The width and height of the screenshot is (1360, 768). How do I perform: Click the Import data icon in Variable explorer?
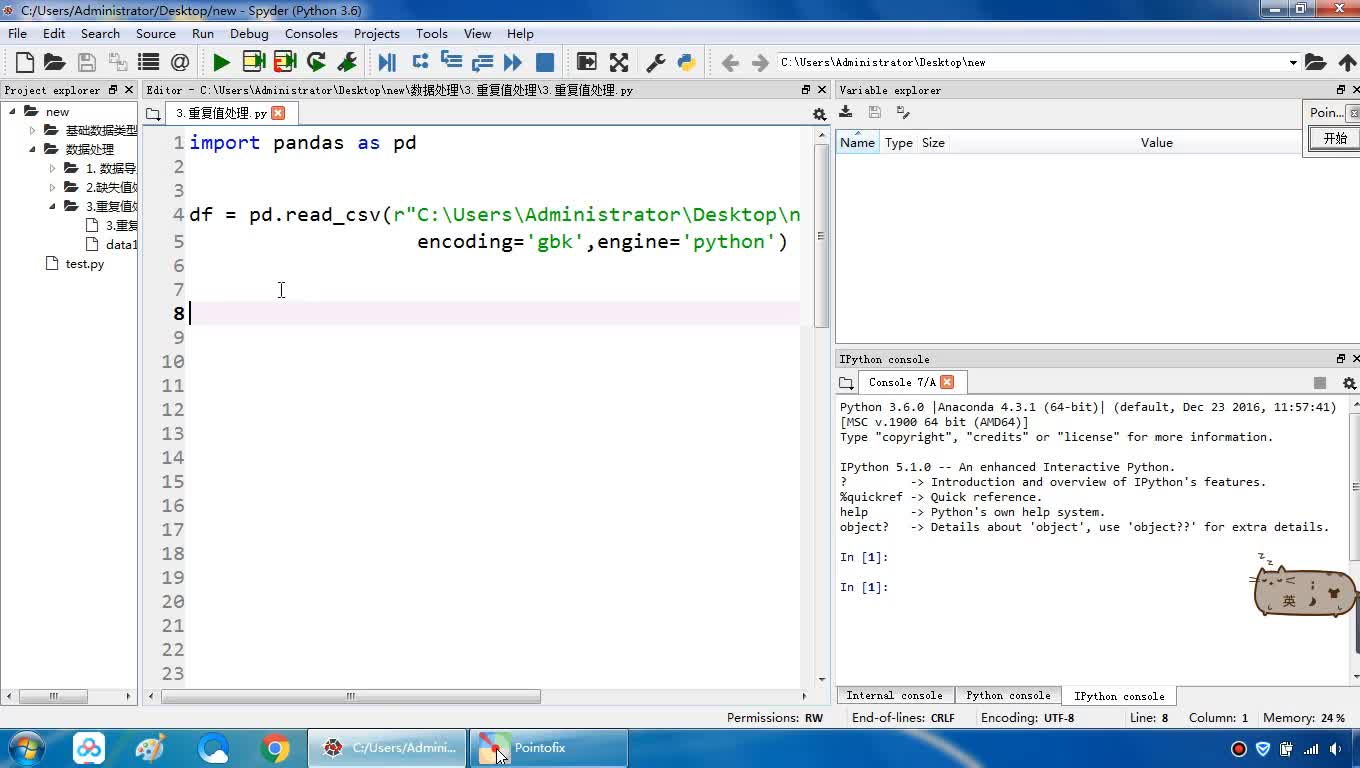[x=846, y=112]
